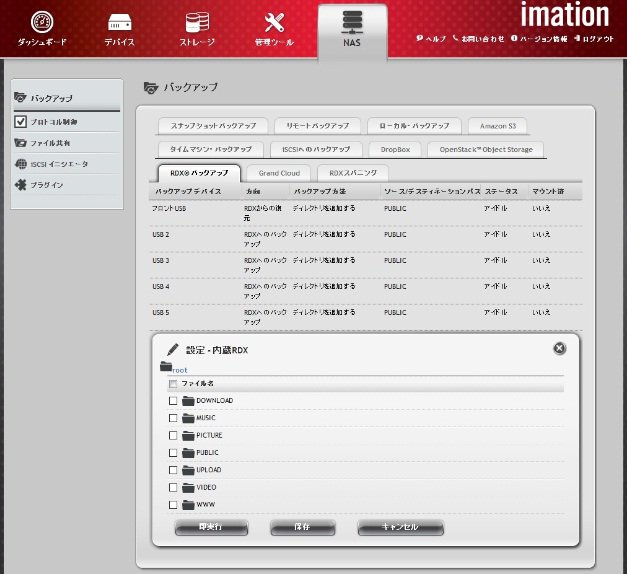Select the RDX Backup (RDX®バックアップ) tab
627x574 pixels.
point(199,173)
